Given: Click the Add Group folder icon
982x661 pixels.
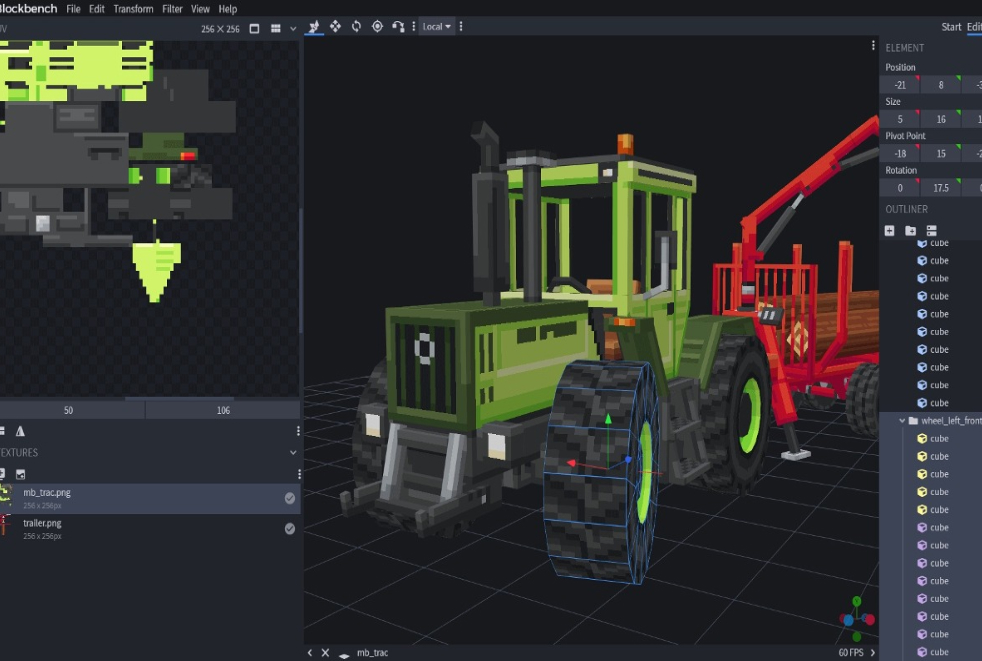Looking at the screenshot, I should tap(910, 230).
